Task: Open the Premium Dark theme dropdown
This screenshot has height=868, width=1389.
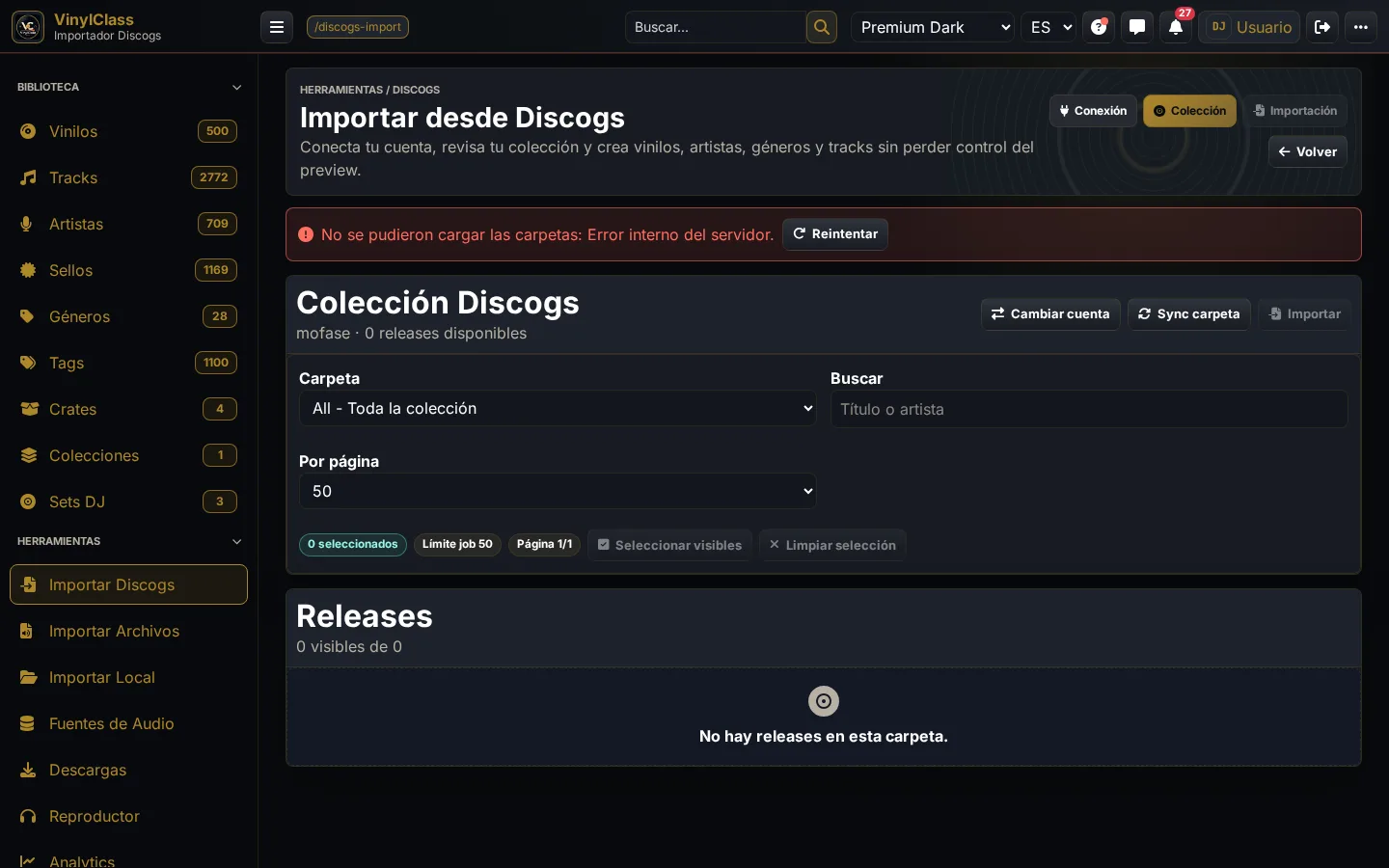Action: pyautogui.click(x=933, y=27)
